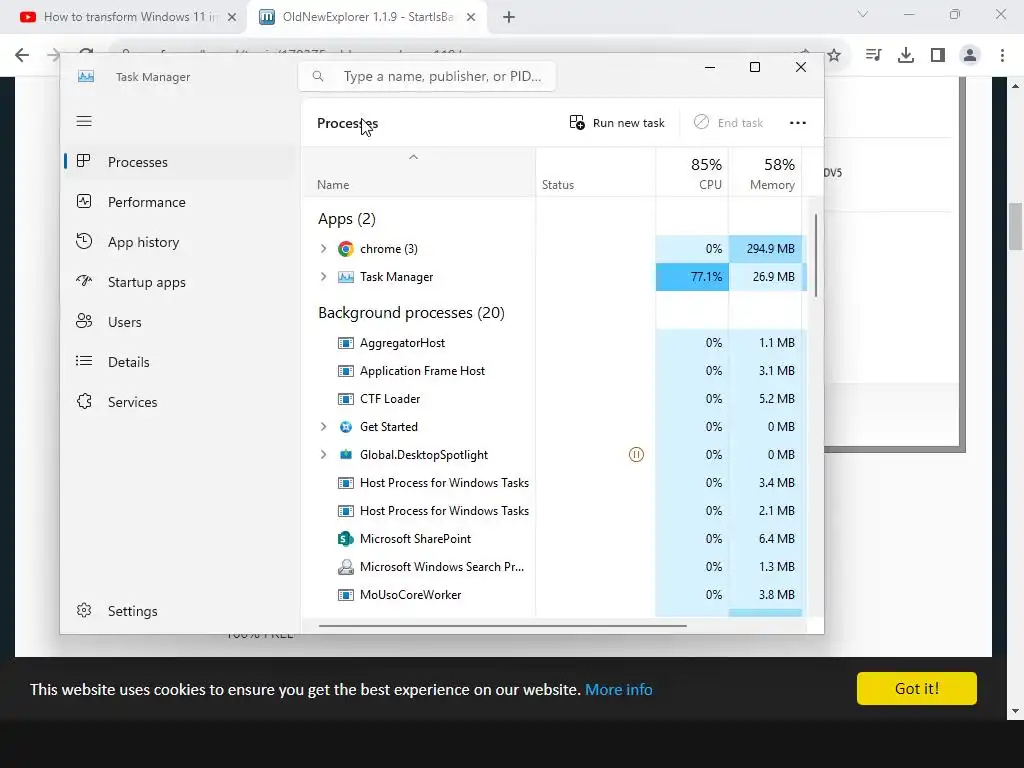Click the App history clock icon
The width and height of the screenshot is (1024, 768).
pyautogui.click(x=84, y=242)
